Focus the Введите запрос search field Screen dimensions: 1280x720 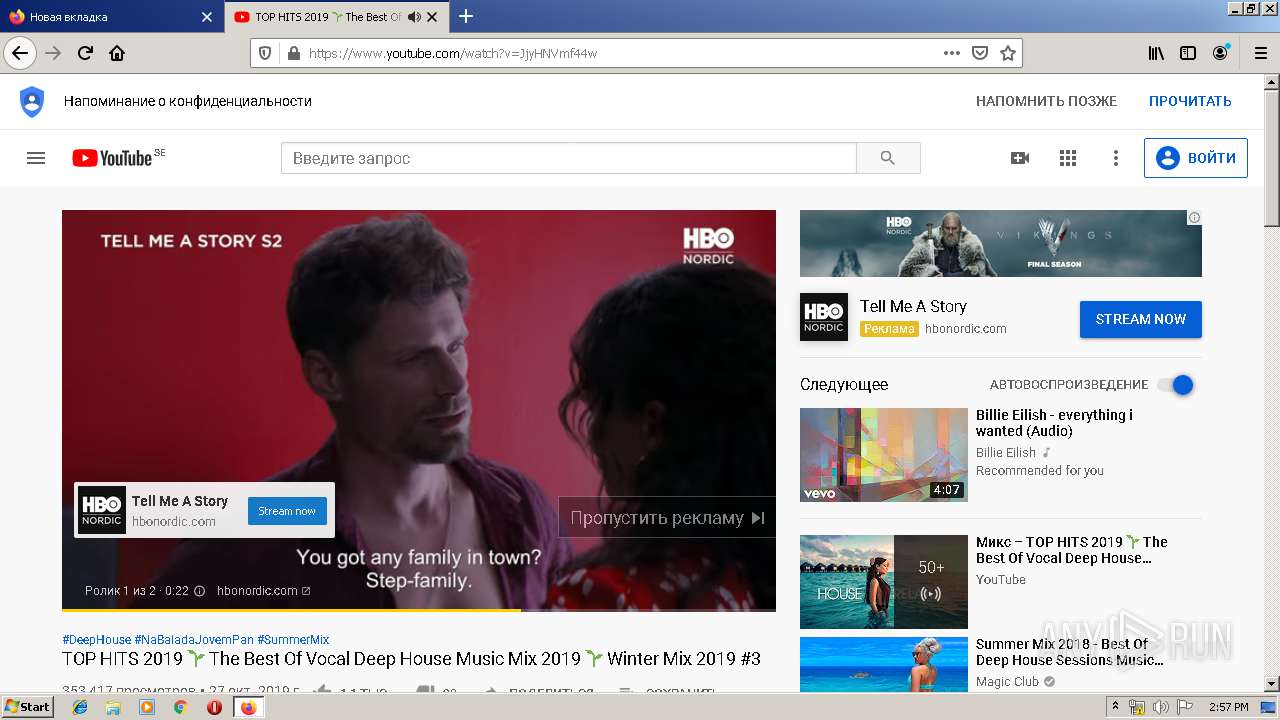click(568, 158)
